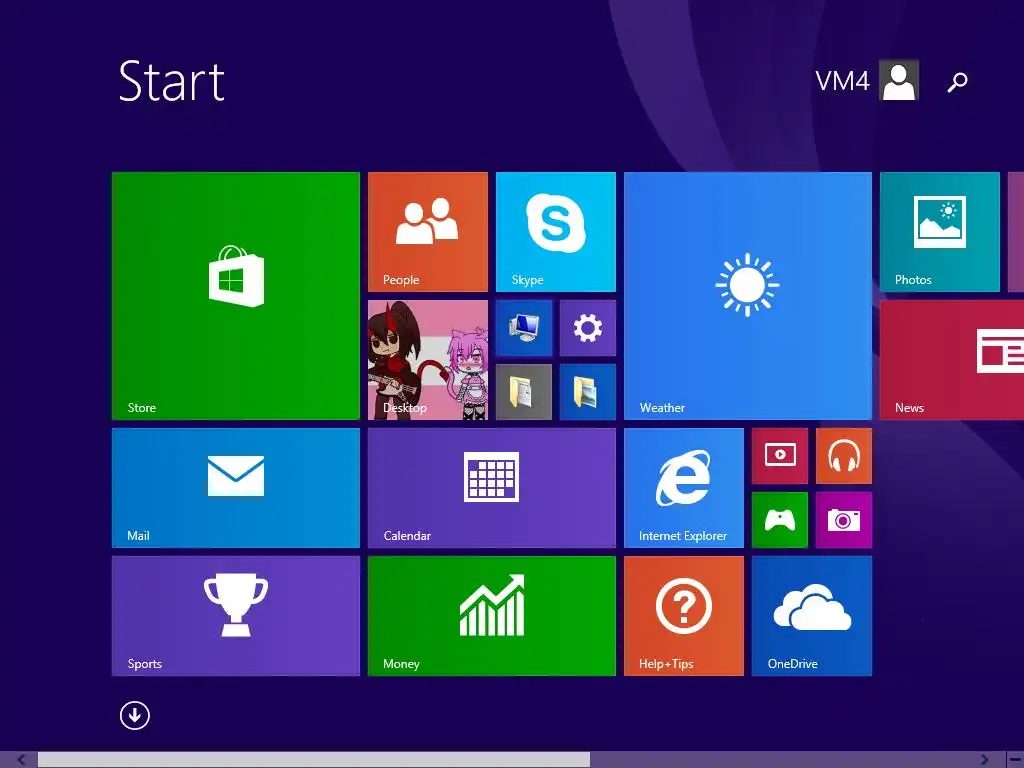Image resolution: width=1024 pixels, height=768 pixels.
Task: Click the zoom-out minus button at bottom right
Action: coord(1015,760)
